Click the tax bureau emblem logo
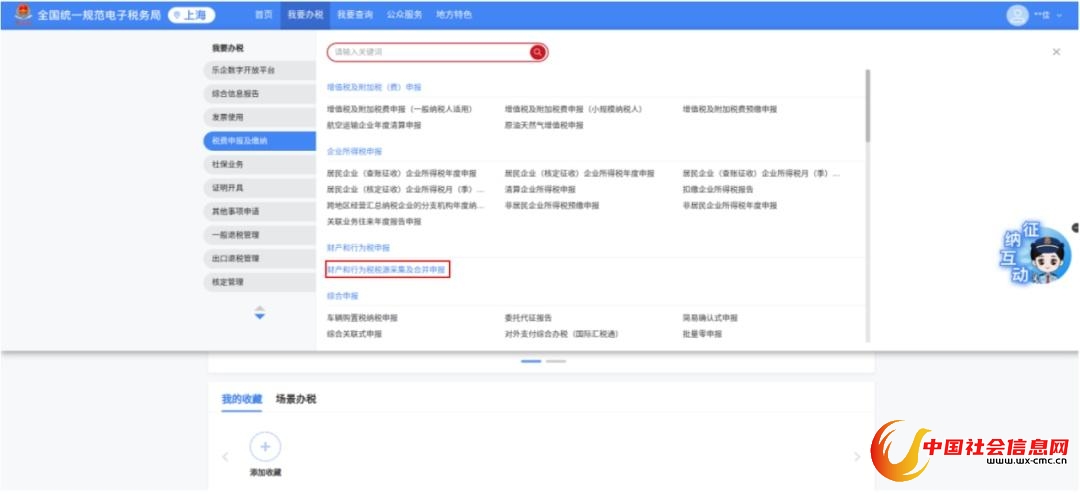1080x494 pixels. (21, 15)
